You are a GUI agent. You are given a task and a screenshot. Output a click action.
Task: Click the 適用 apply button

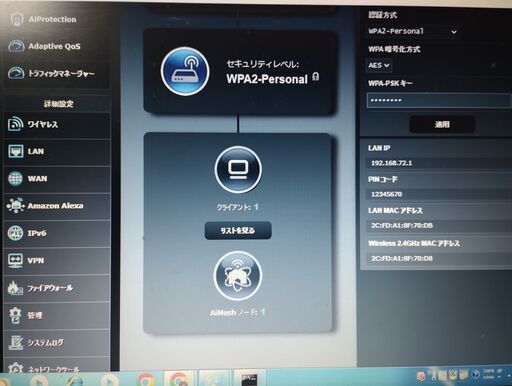click(442, 124)
